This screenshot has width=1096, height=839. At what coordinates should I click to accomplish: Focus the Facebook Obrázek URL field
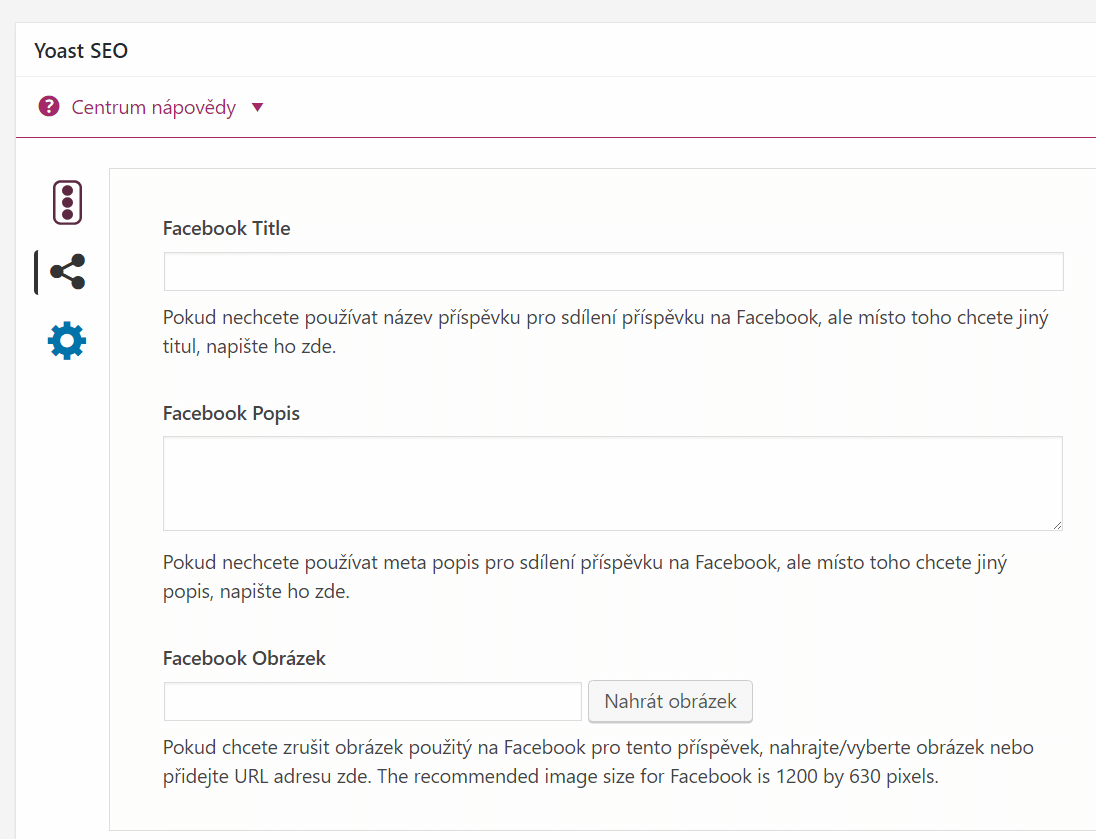pyautogui.click(x=373, y=701)
